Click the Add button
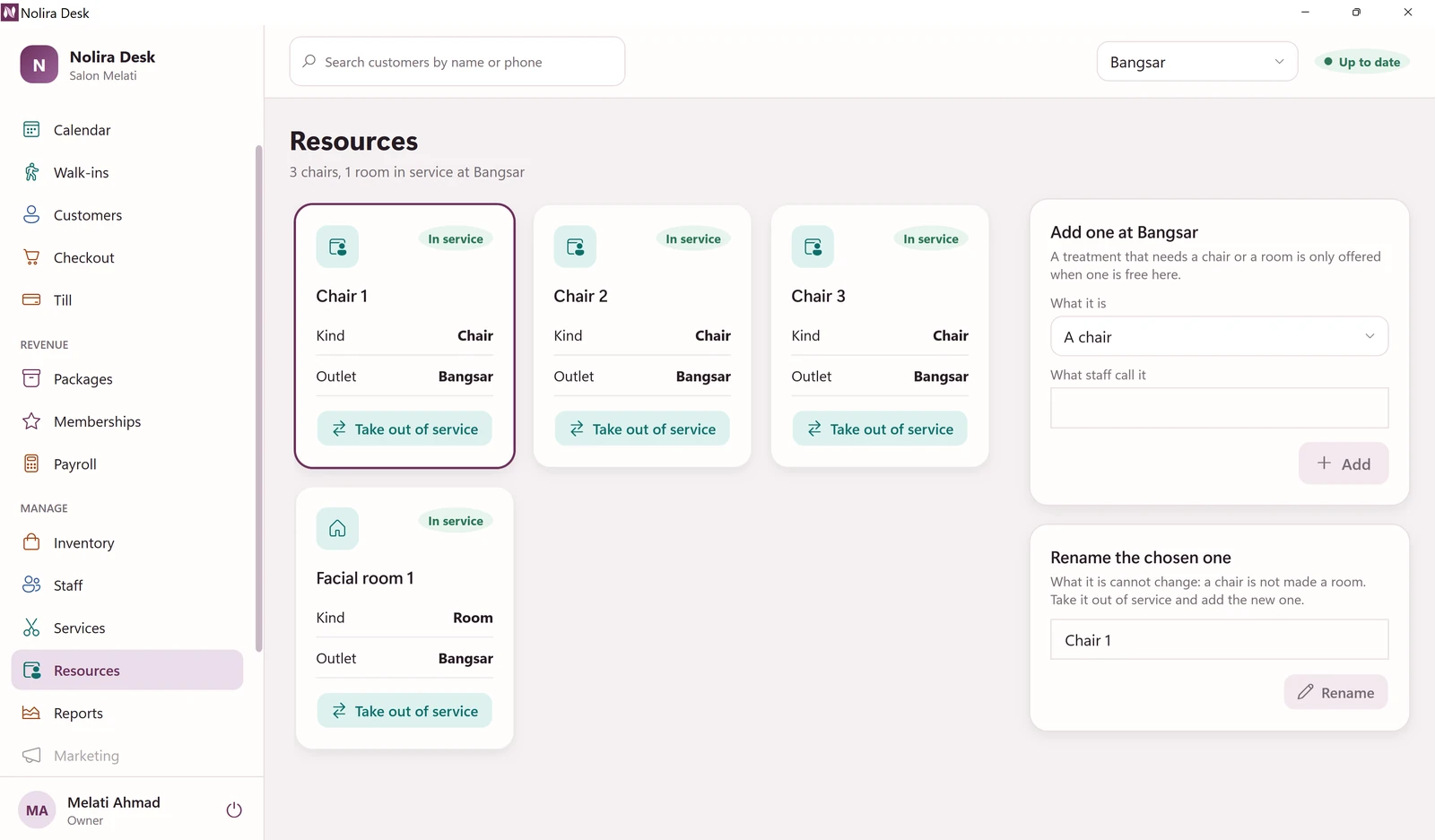 (x=1344, y=463)
